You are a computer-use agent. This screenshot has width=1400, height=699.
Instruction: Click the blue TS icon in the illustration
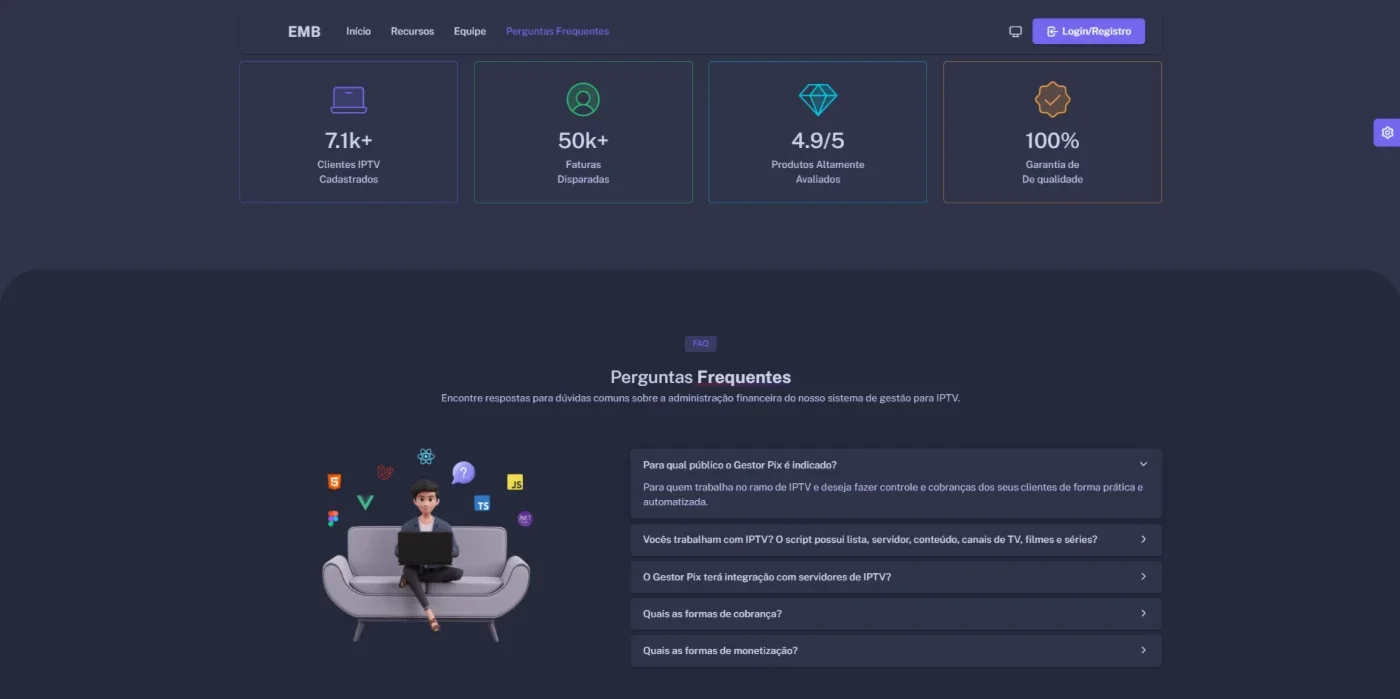(x=482, y=504)
